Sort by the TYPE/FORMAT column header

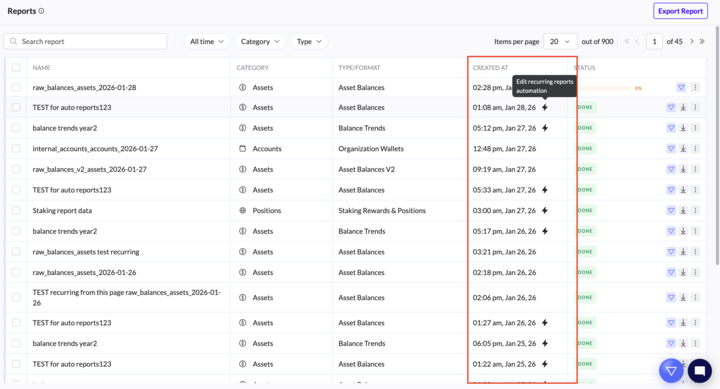click(359, 68)
